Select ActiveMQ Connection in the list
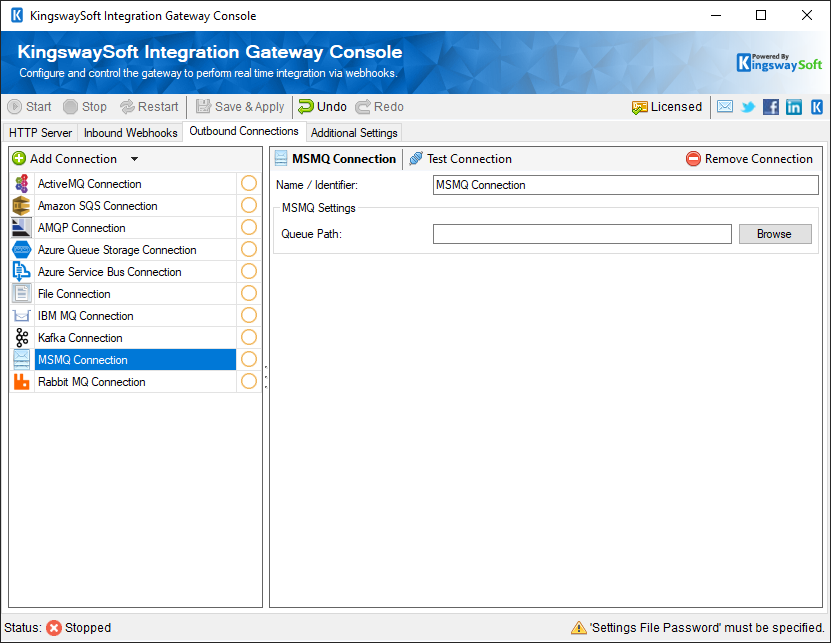Image resolution: width=831 pixels, height=643 pixels. tap(135, 184)
